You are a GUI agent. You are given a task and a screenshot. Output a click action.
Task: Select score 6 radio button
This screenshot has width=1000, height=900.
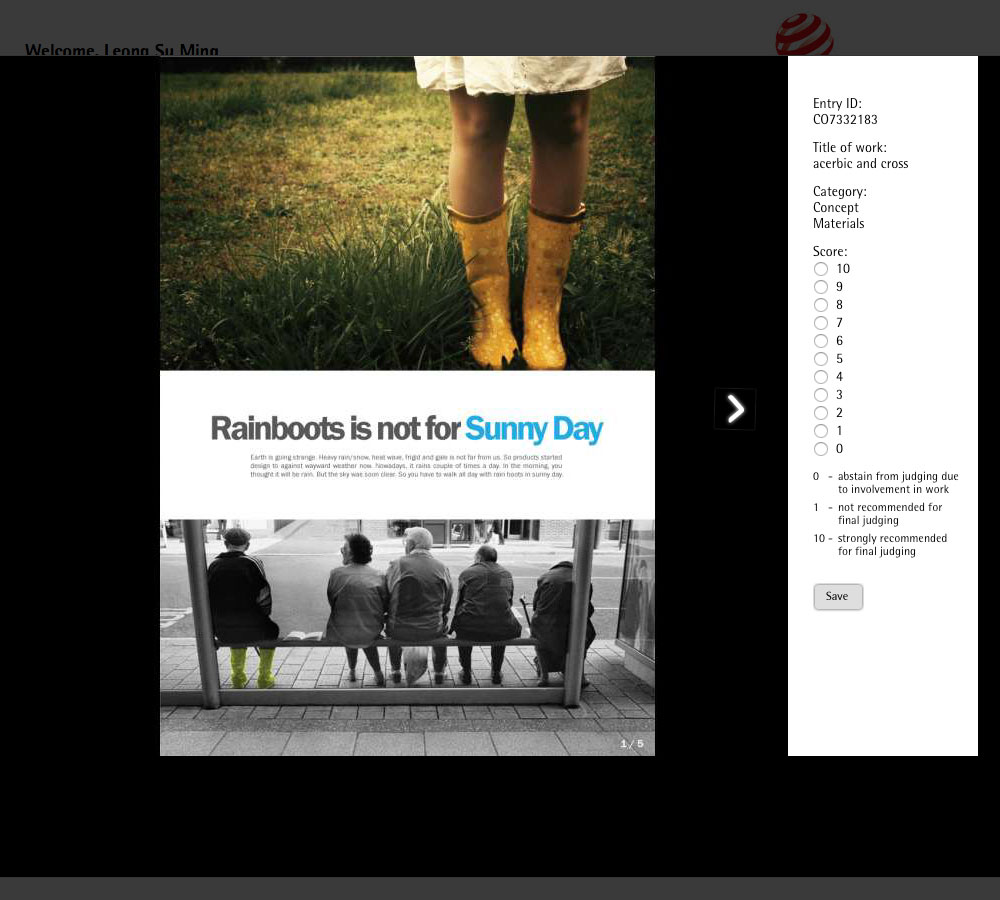tap(821, 341)
